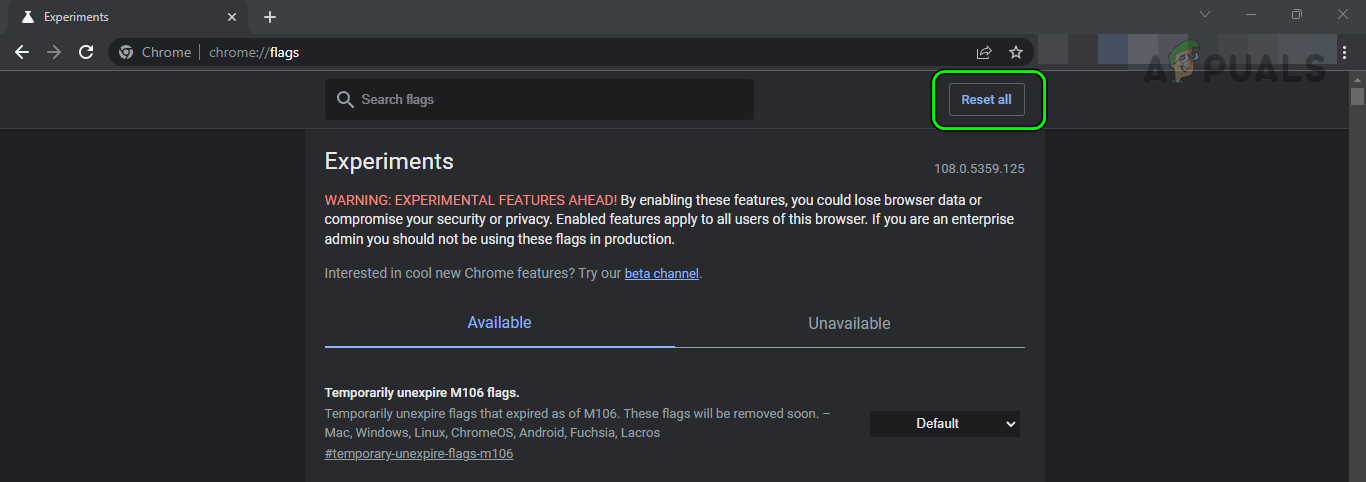Go forward using the forward arrow

point(54,52)
